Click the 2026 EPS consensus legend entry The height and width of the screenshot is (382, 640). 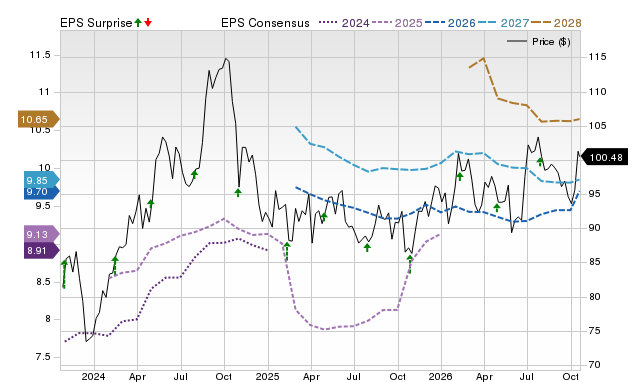click(x=450, y=23)
